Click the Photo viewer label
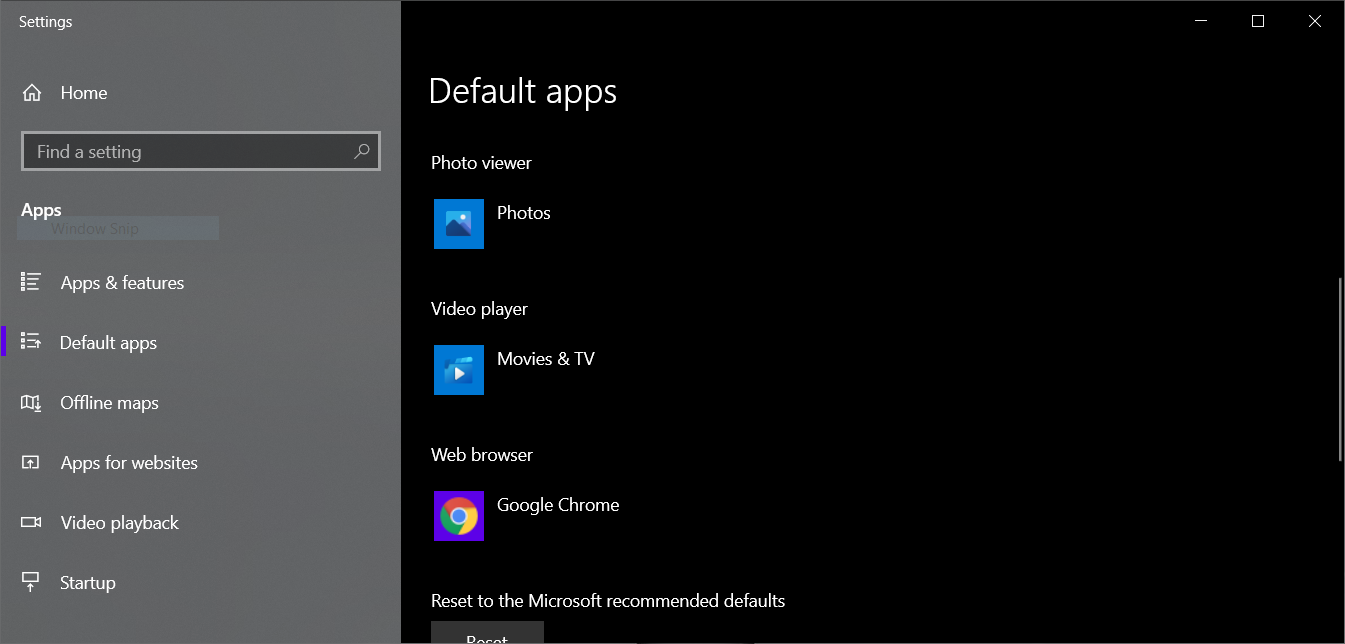 [x=481, y=163]
